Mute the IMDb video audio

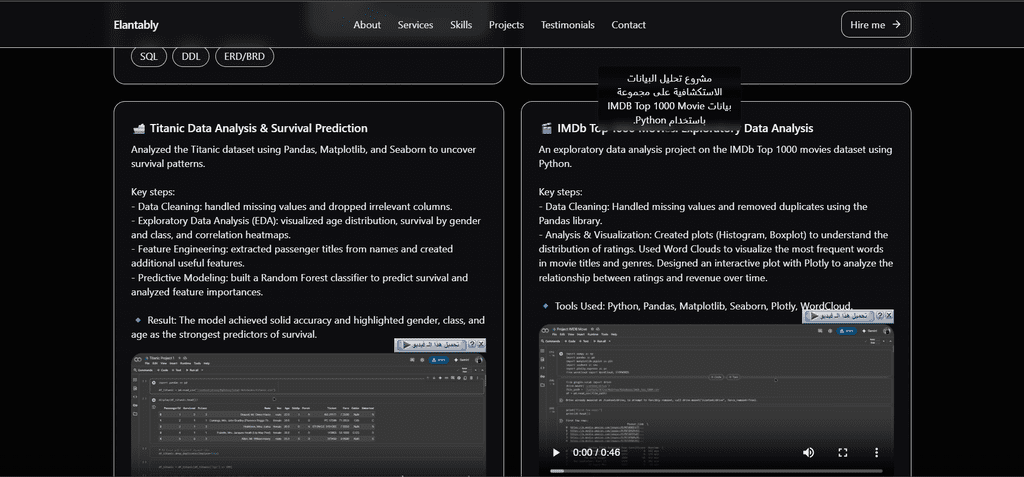pyautogui.click(x=808, y=452)
